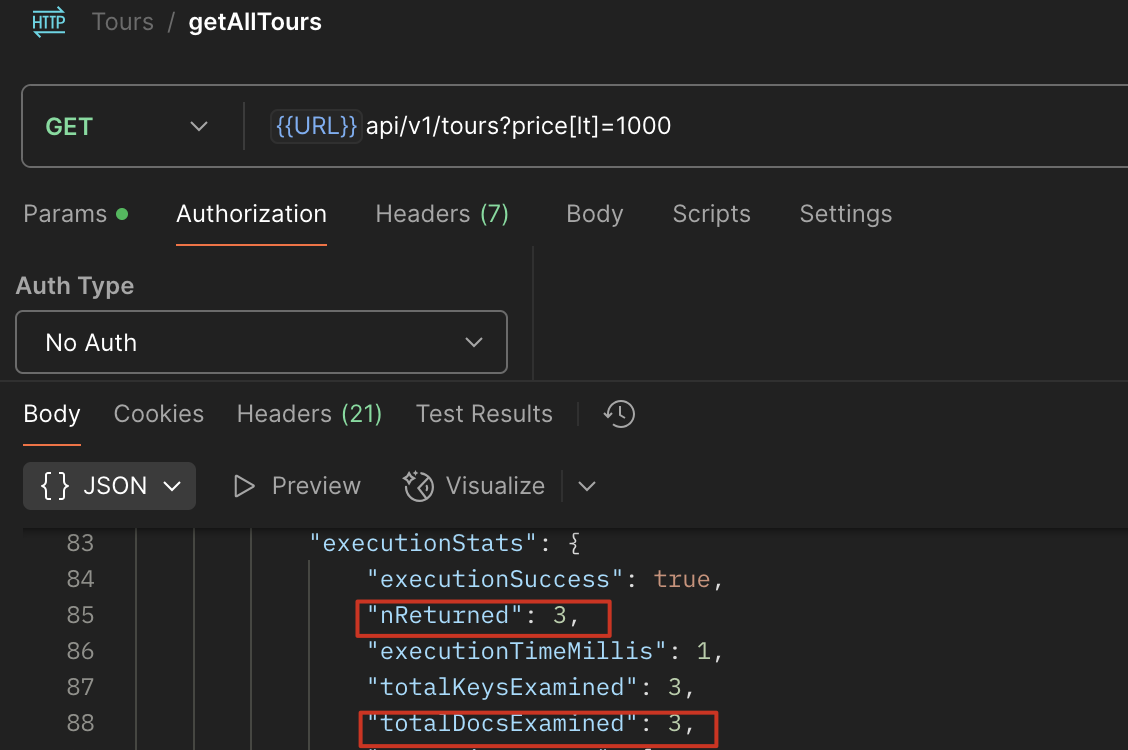Click the HTTP request type icon
Viewport: 1128px width, 750px height.
[48, 22]
